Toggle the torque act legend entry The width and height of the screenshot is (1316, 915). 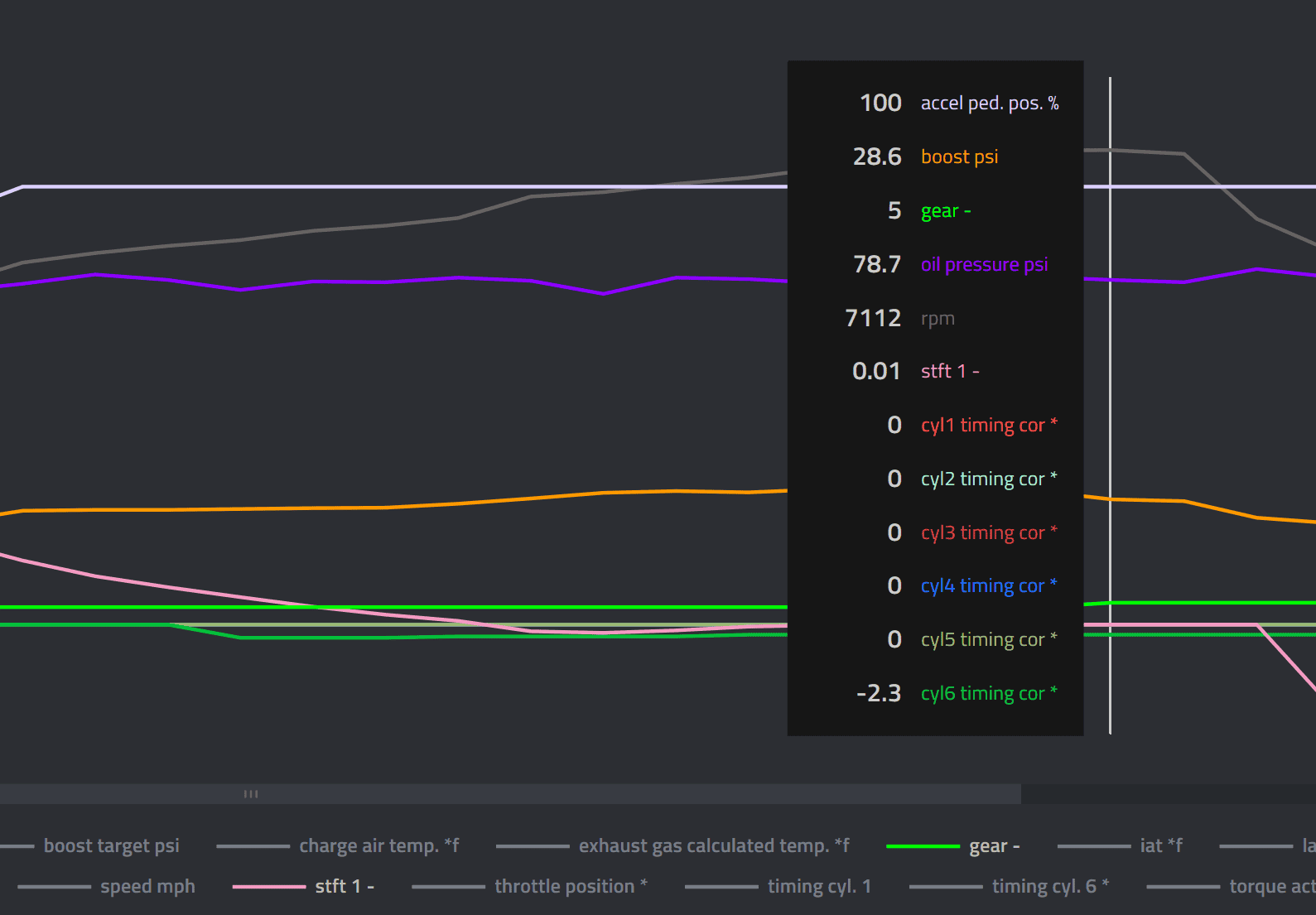1232,886
